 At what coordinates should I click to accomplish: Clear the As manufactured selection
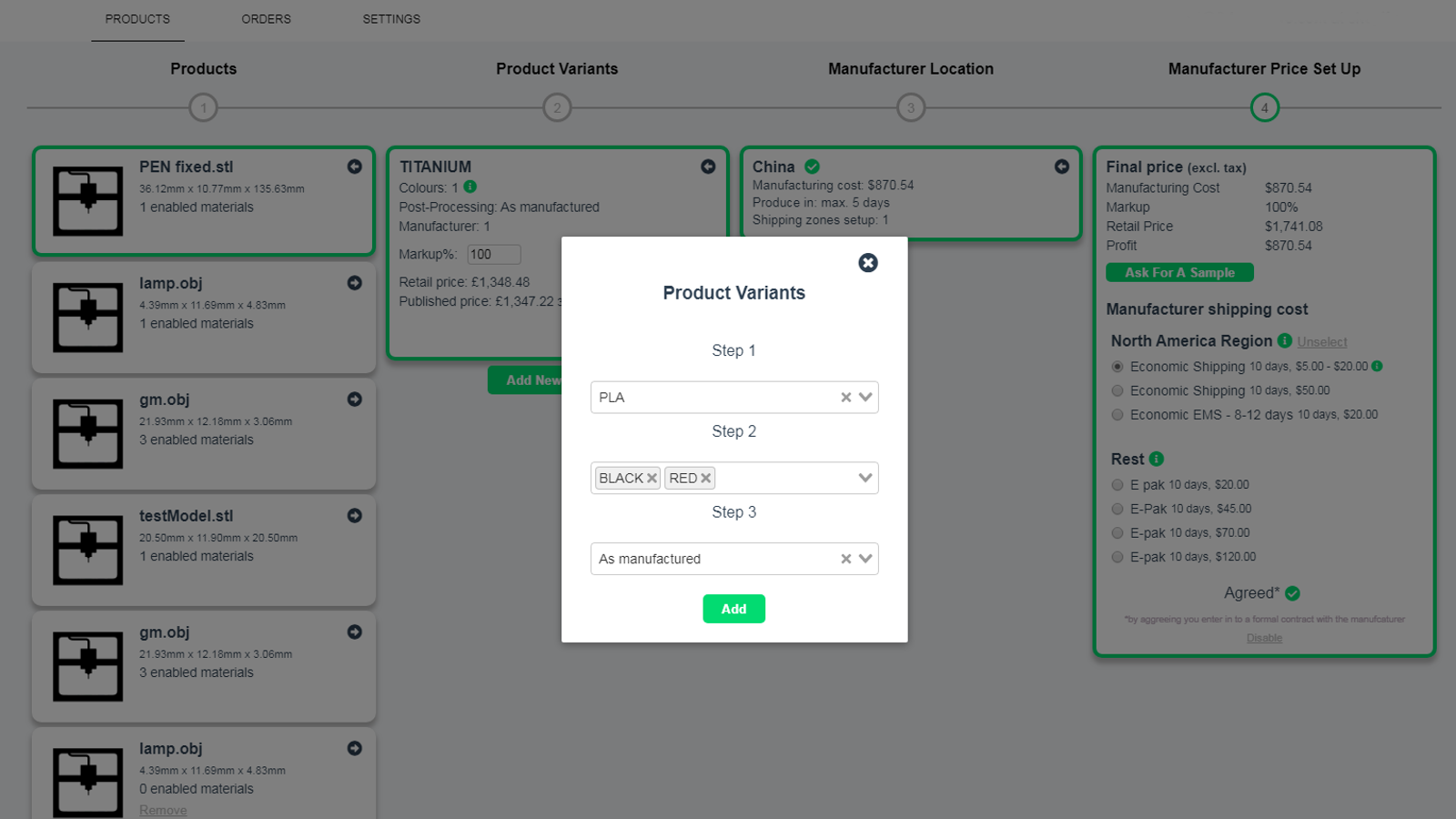(x=846, y=559)
